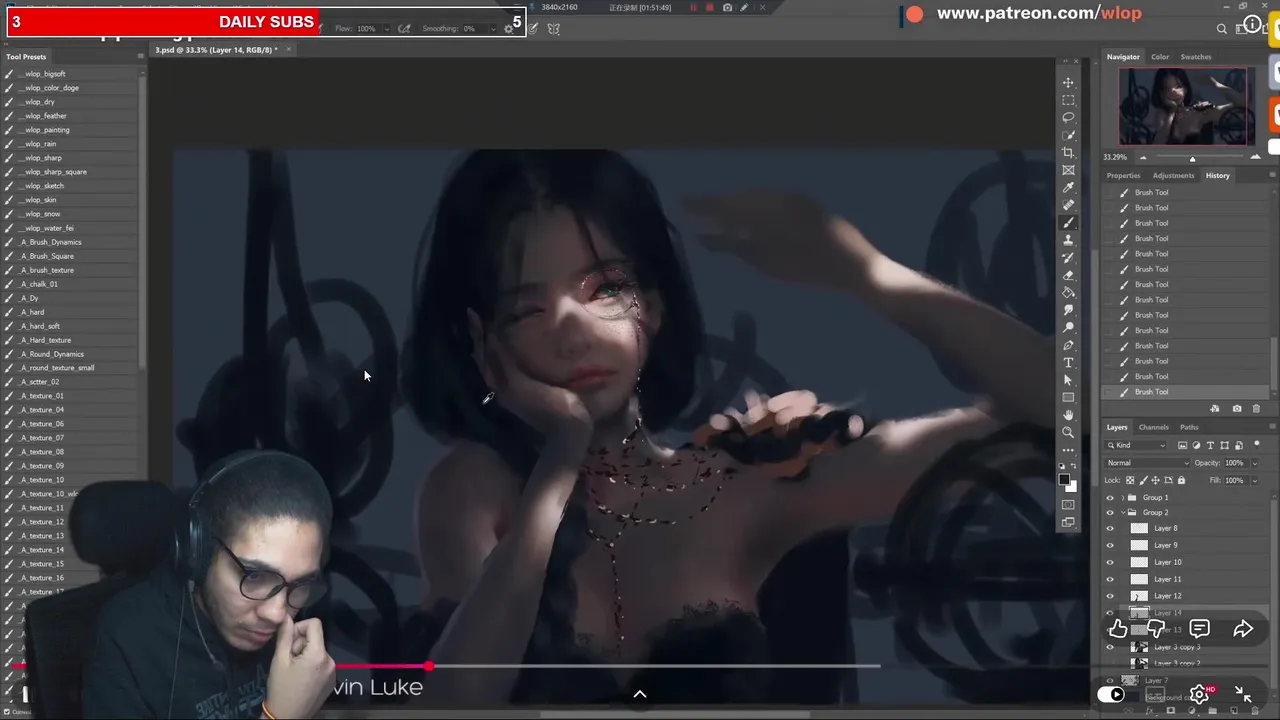Select the Path Selection tool
Screen dimensions: 1280x720
(x=1068, y=380)
